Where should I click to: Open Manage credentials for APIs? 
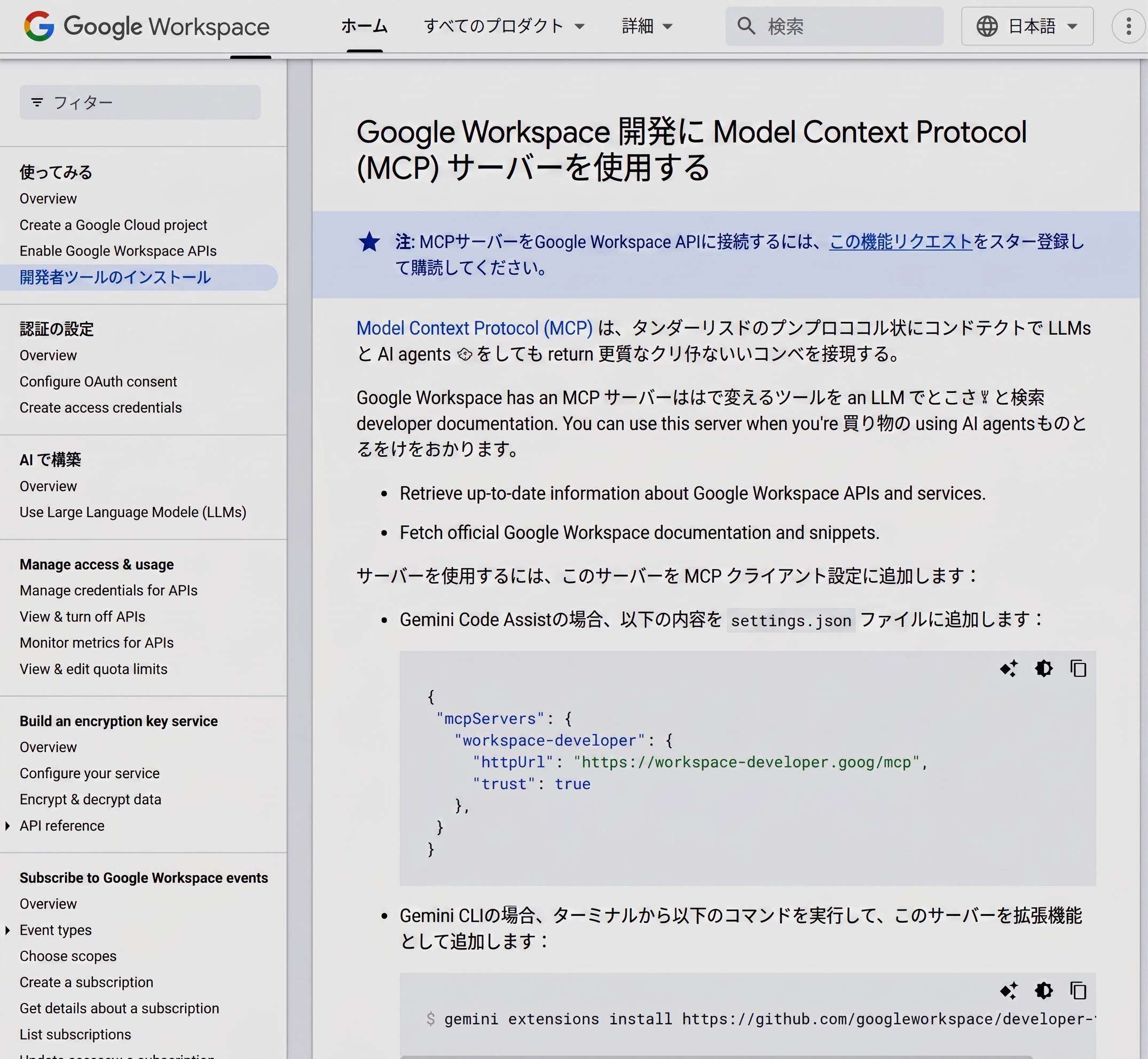(x=108, y=590)
